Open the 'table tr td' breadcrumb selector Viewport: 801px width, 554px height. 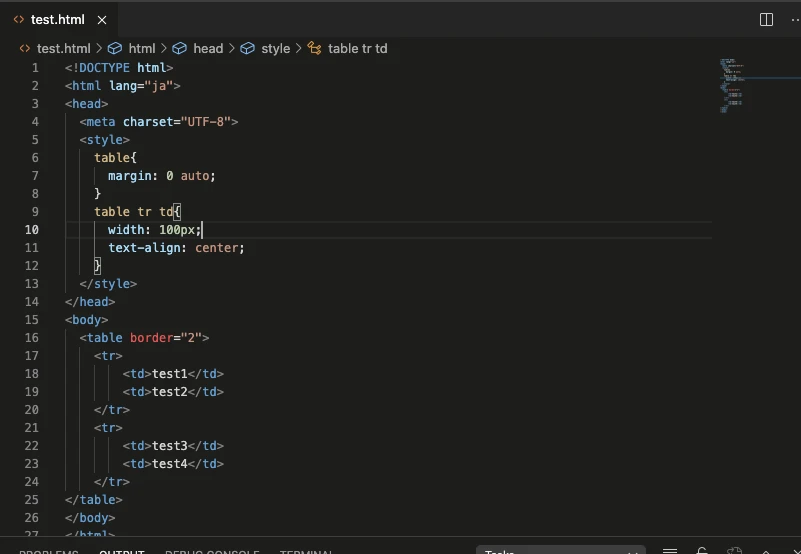[347, 49]
